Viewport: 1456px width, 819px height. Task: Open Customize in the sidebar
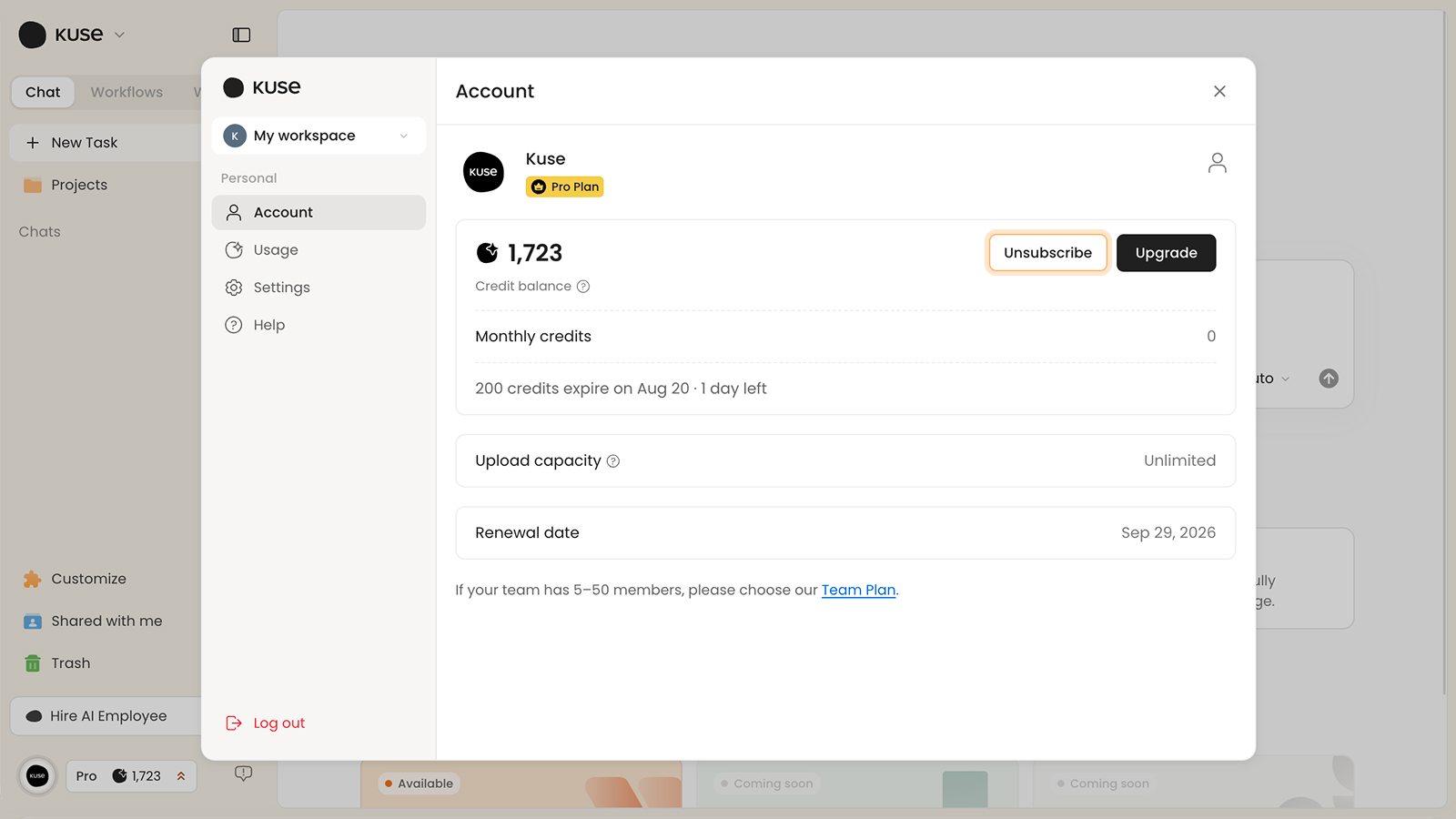click(88, 579)
